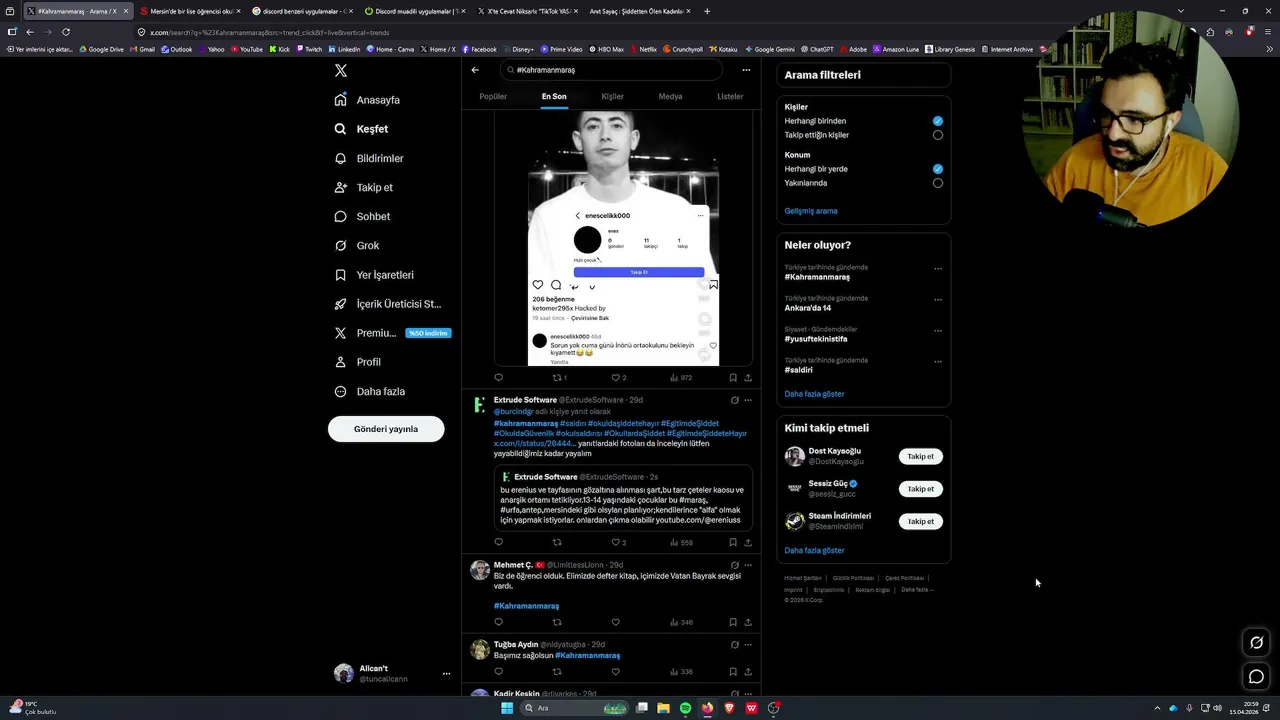The image size is (1280, 720).
Task: Follow Dost Kayaoğlu with Takip et
Action: tap(920, 457)
